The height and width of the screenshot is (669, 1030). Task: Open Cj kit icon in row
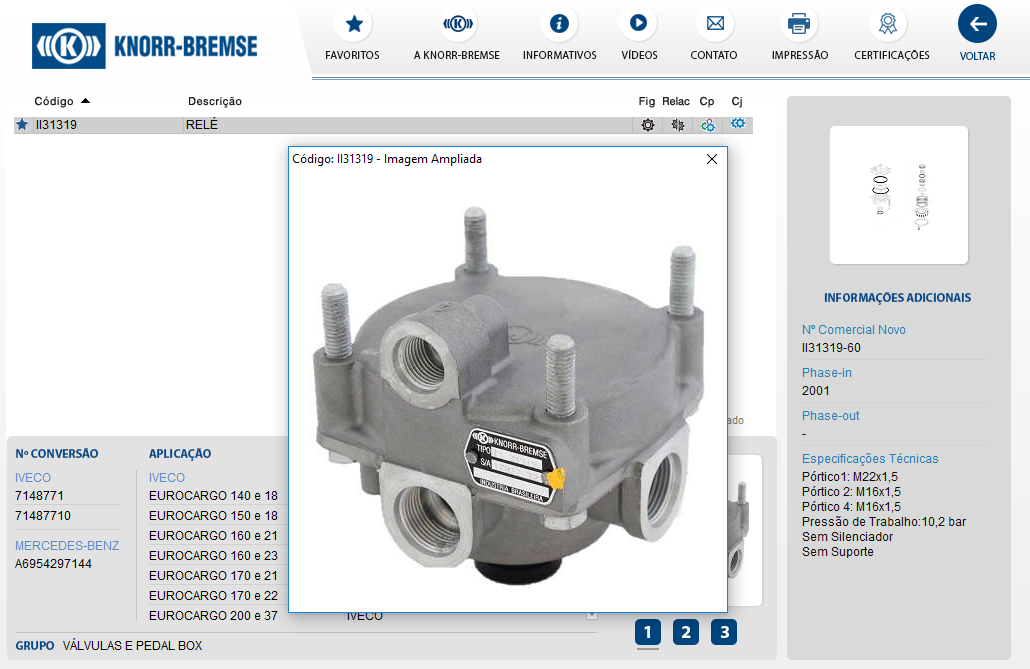738,124
